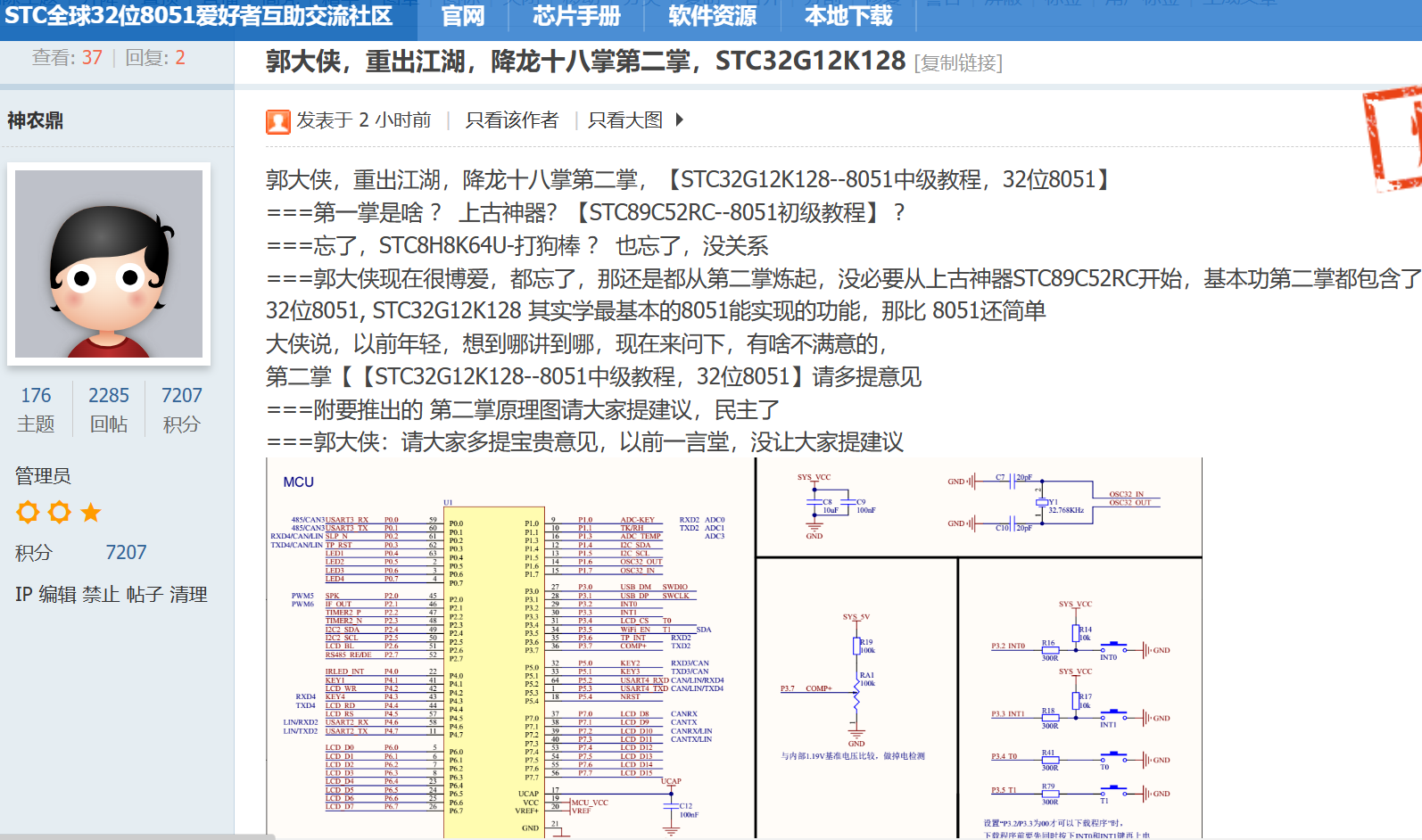Click the MCU schematic image
Viewport: 1422px width, 840px height.
tap(734, 648)
